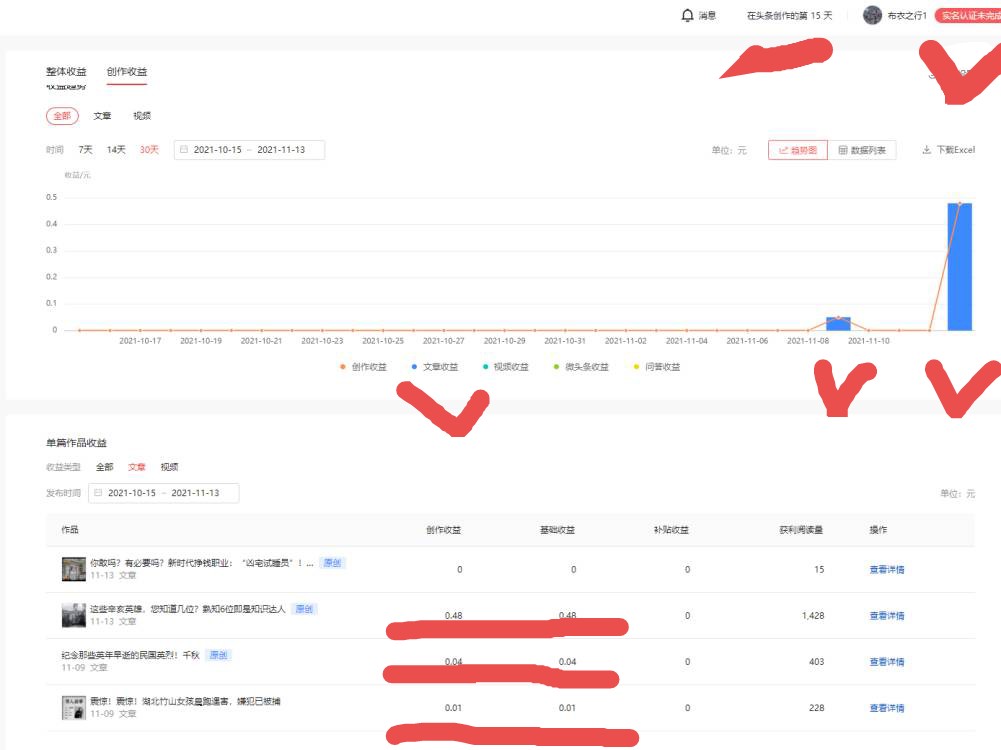Select the 文章 filter above the chart
The height and width of the screenshot is (750, 1001).
102,116
